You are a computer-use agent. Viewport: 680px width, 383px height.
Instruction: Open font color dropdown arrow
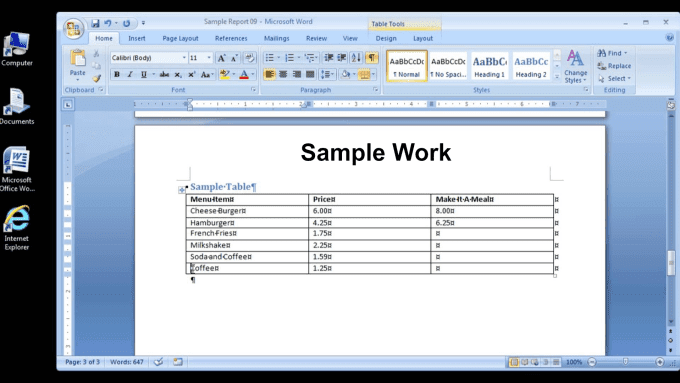tap(252, 75)
